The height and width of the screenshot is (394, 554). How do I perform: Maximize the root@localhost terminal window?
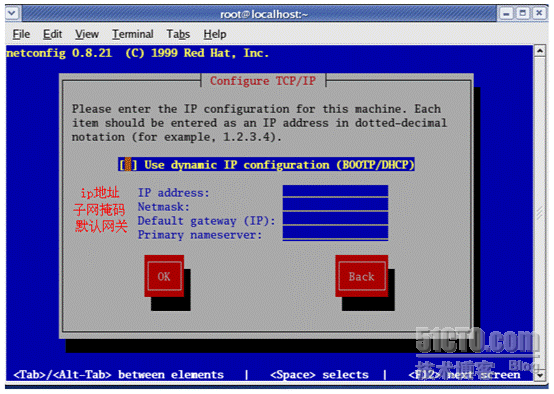[523, 14]
